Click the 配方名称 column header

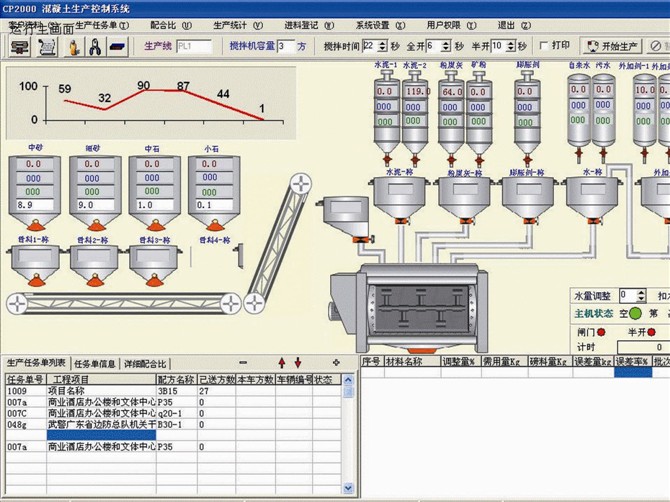176,379
